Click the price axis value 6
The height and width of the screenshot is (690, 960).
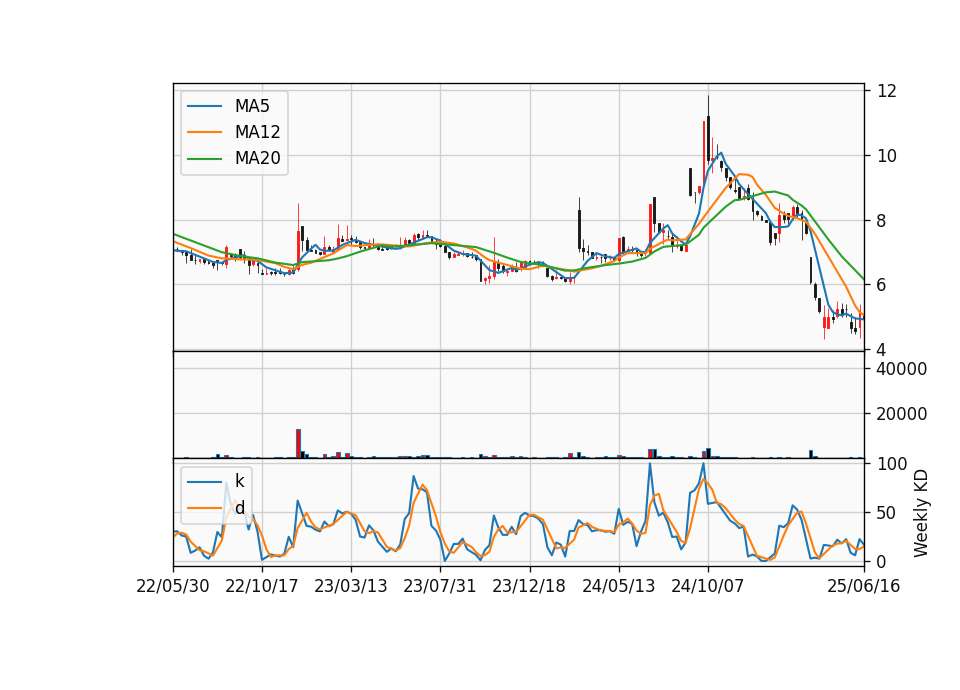[x=882, y=285]
